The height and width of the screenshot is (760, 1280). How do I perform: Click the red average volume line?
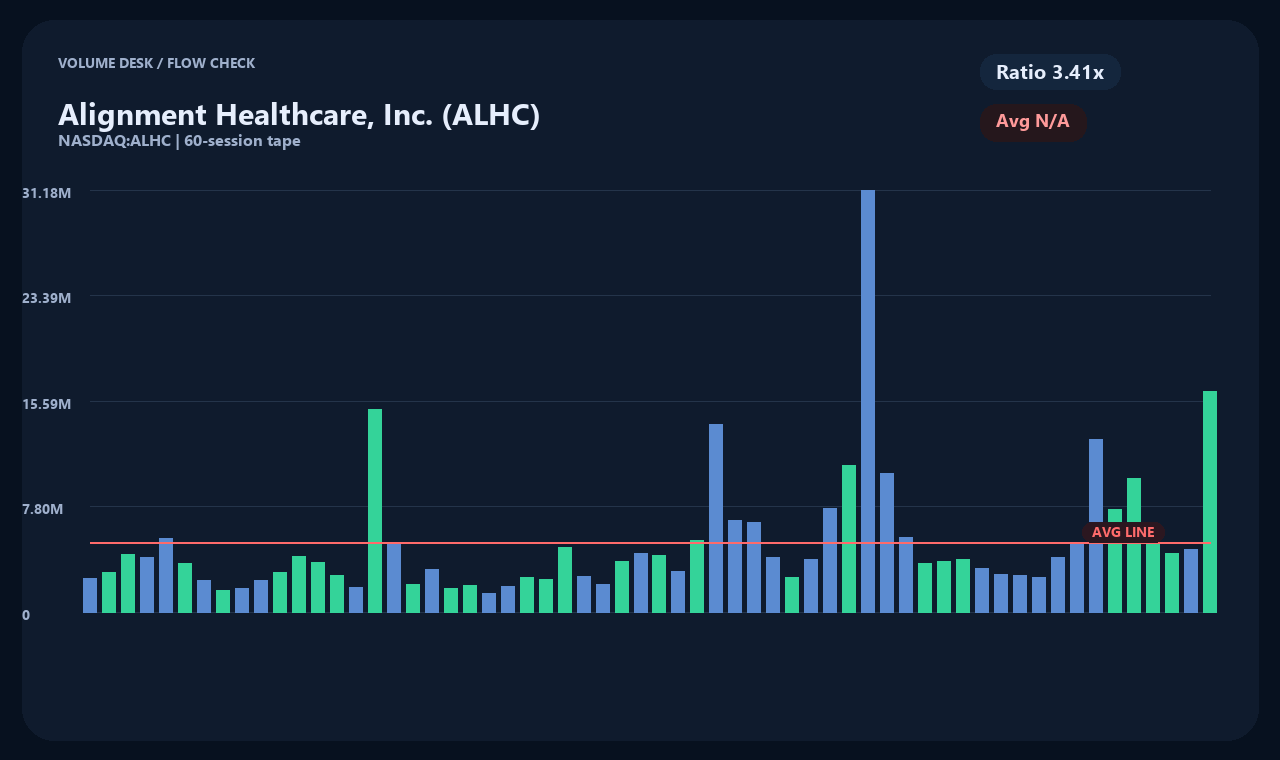(x=650, y=543)
